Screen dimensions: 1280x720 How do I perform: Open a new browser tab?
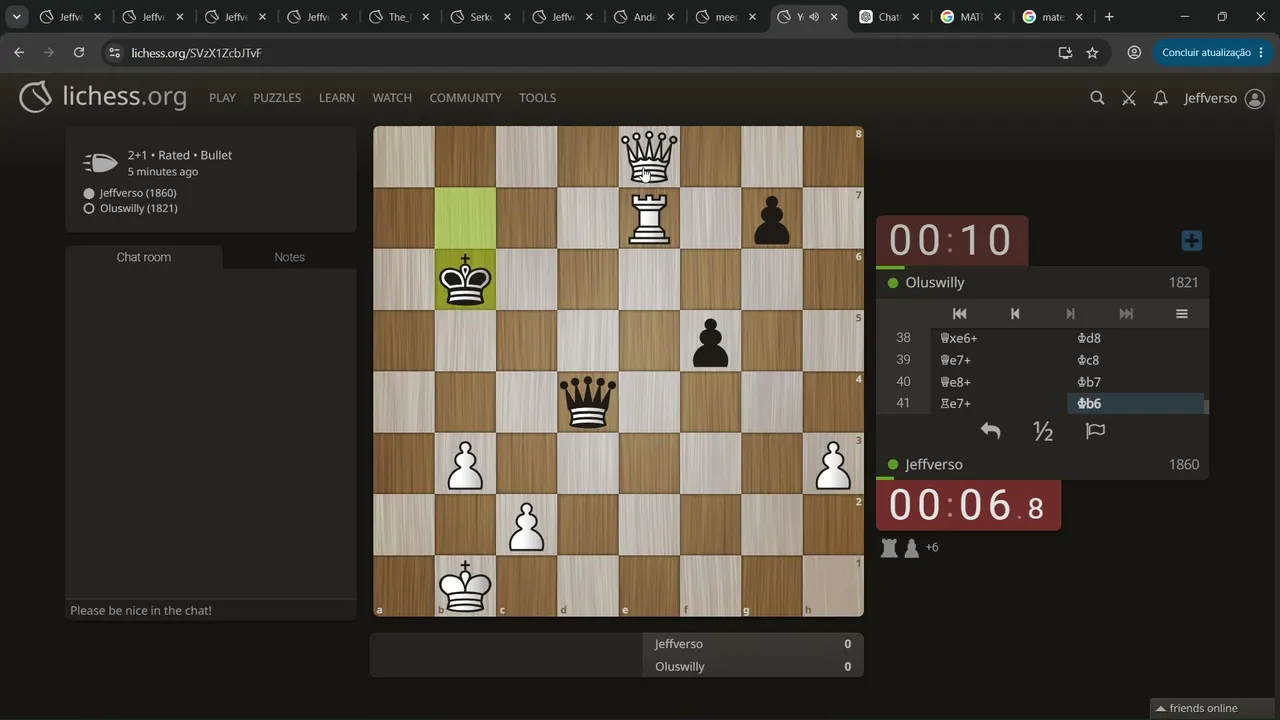(1109, 17)
